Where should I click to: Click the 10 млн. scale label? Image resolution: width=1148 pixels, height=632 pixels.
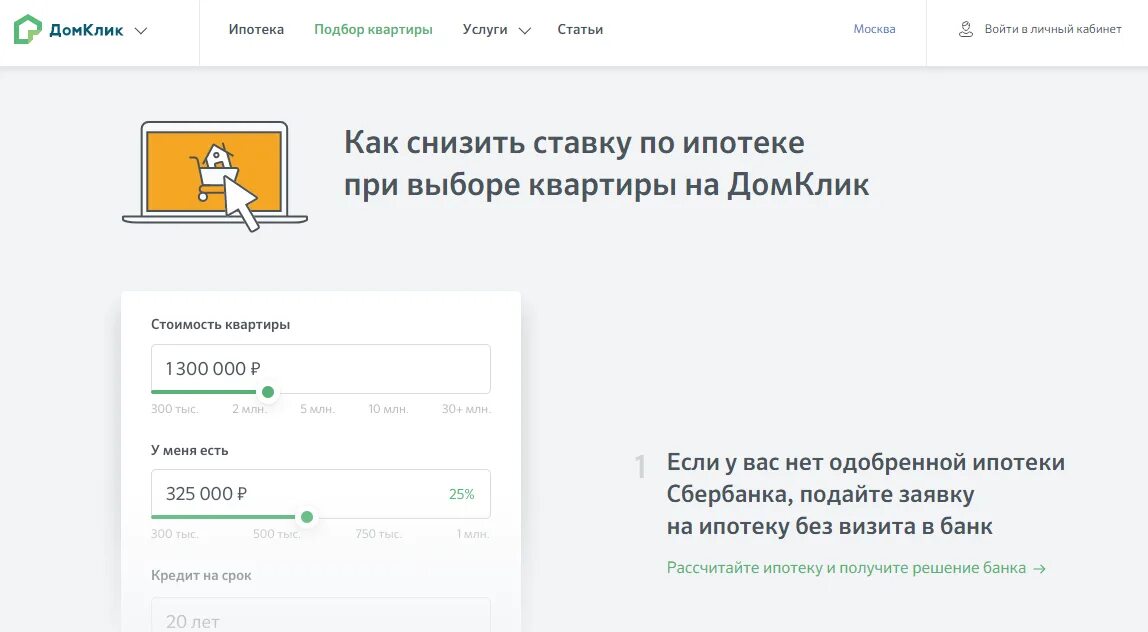point(388,409)
